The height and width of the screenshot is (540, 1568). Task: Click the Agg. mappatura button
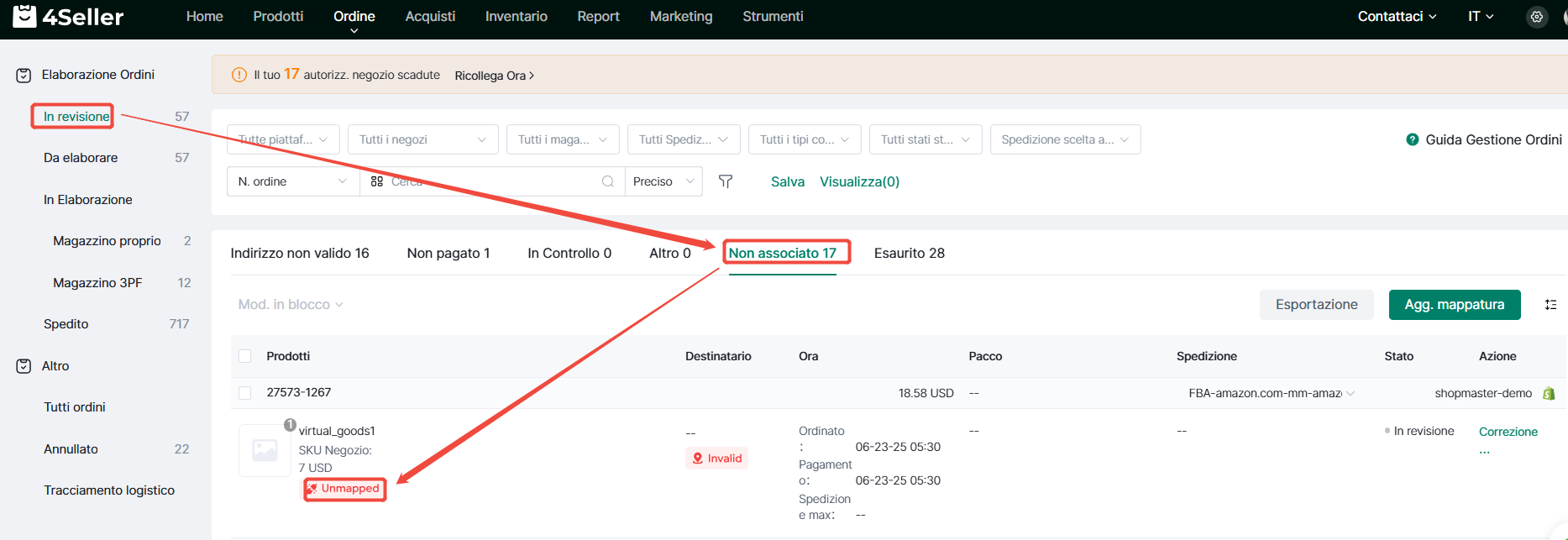(1454, 305)
